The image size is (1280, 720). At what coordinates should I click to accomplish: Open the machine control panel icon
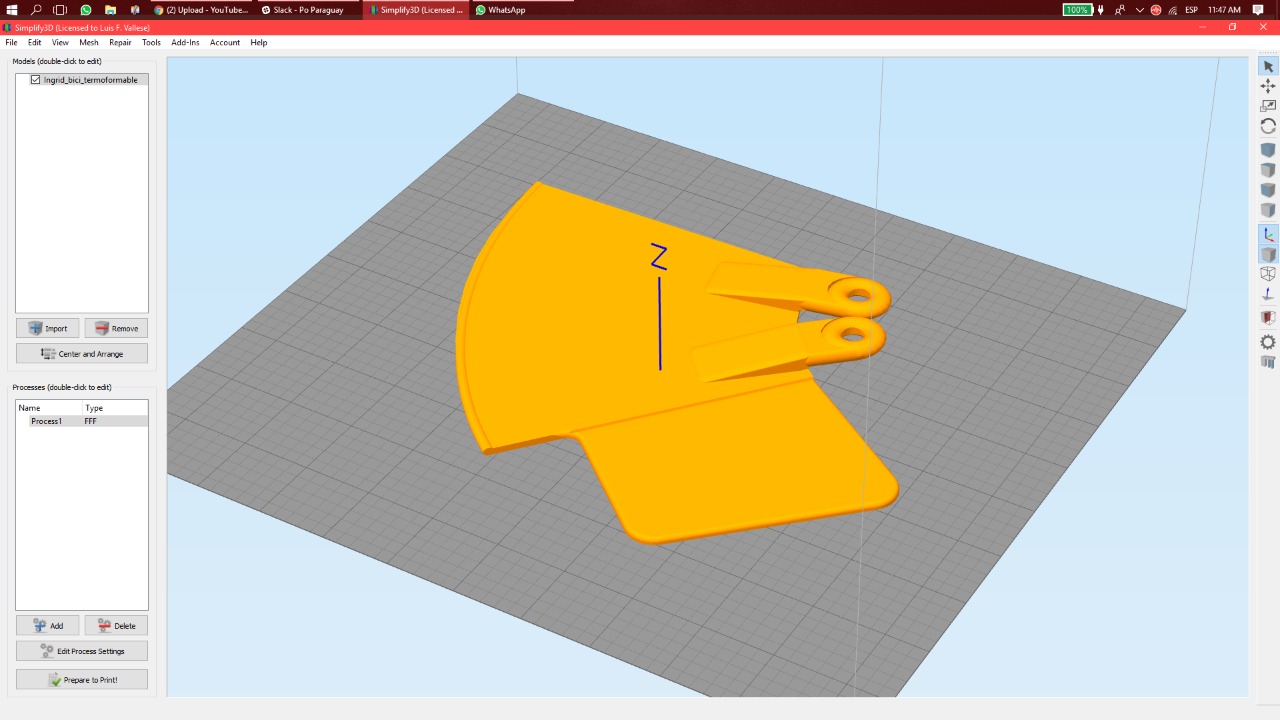pyautogui.click(x=1268, y=362)
